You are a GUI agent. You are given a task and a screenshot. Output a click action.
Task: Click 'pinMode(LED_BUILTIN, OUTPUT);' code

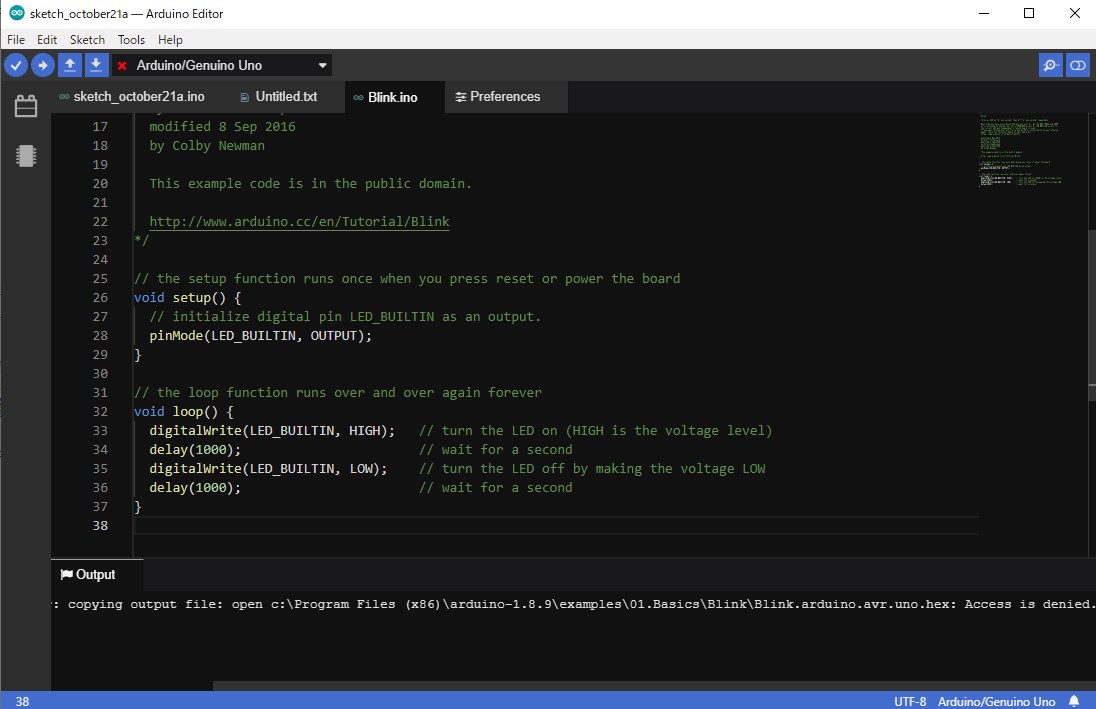click(x=260, y=336)
